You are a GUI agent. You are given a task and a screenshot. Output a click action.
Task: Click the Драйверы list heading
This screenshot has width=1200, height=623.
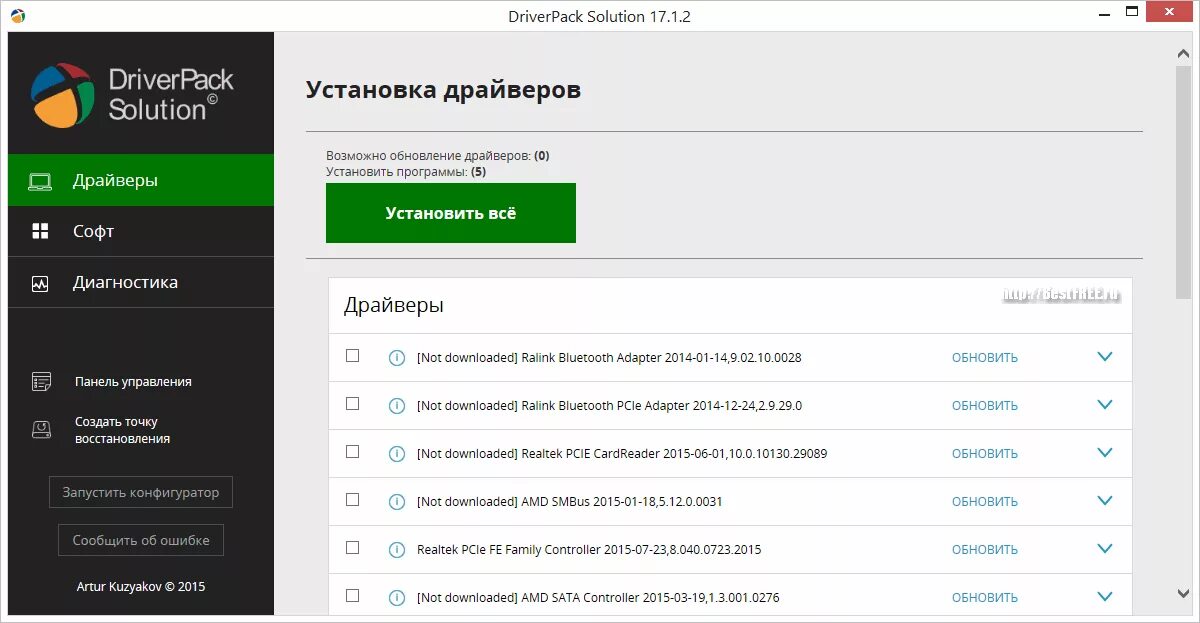click(x=394, y=306)
